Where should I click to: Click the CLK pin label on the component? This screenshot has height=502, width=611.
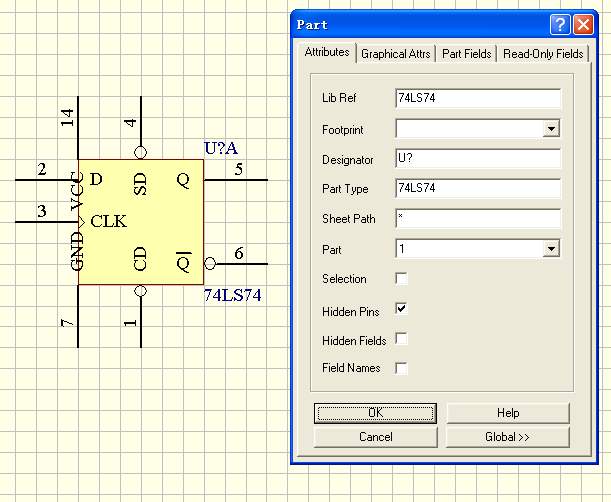tap(109, 221)
